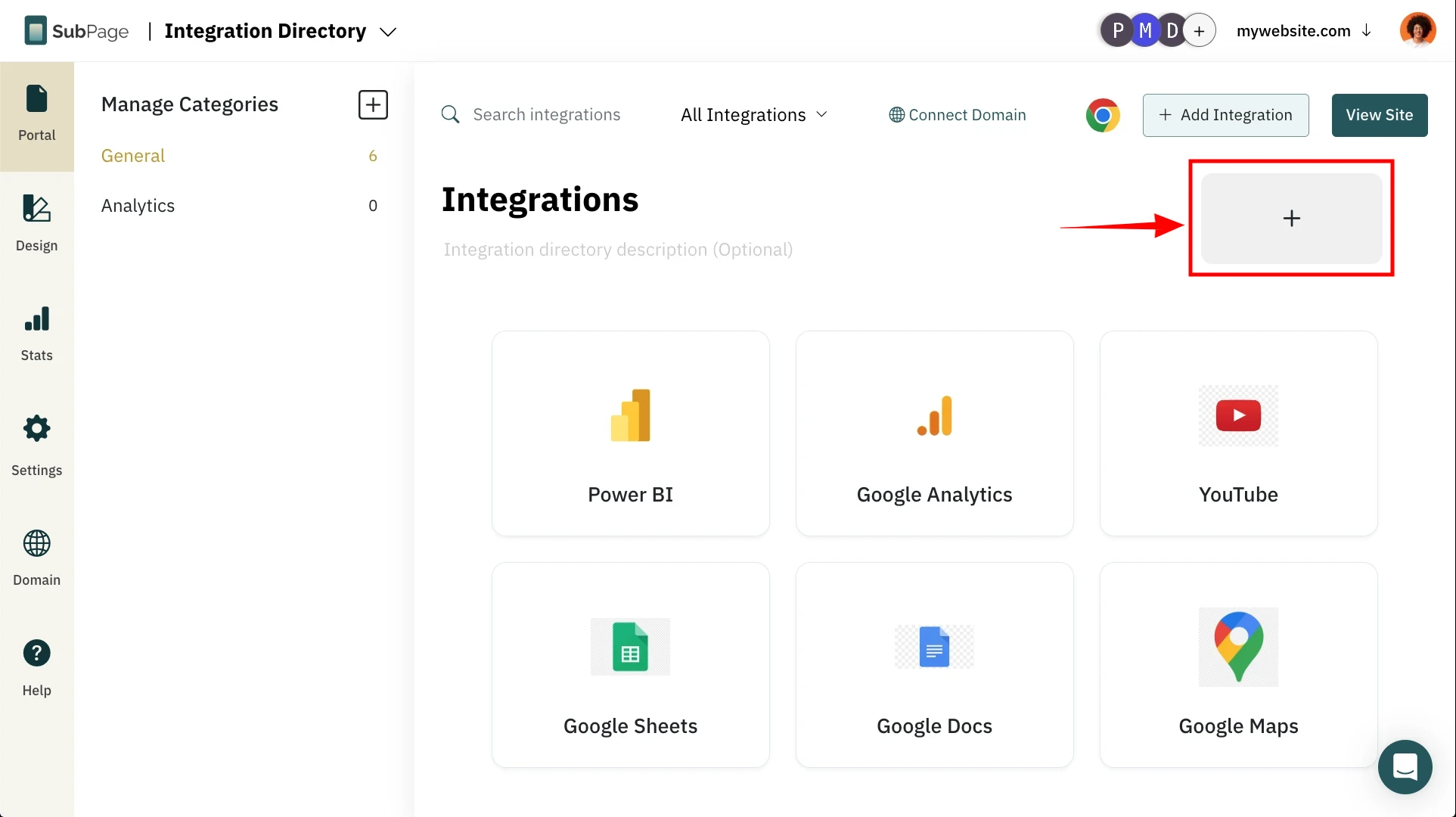Click the P collaborator avatar
Image resolution: width=1456 pixels, height=817 pixels.
click(1117, 31)
